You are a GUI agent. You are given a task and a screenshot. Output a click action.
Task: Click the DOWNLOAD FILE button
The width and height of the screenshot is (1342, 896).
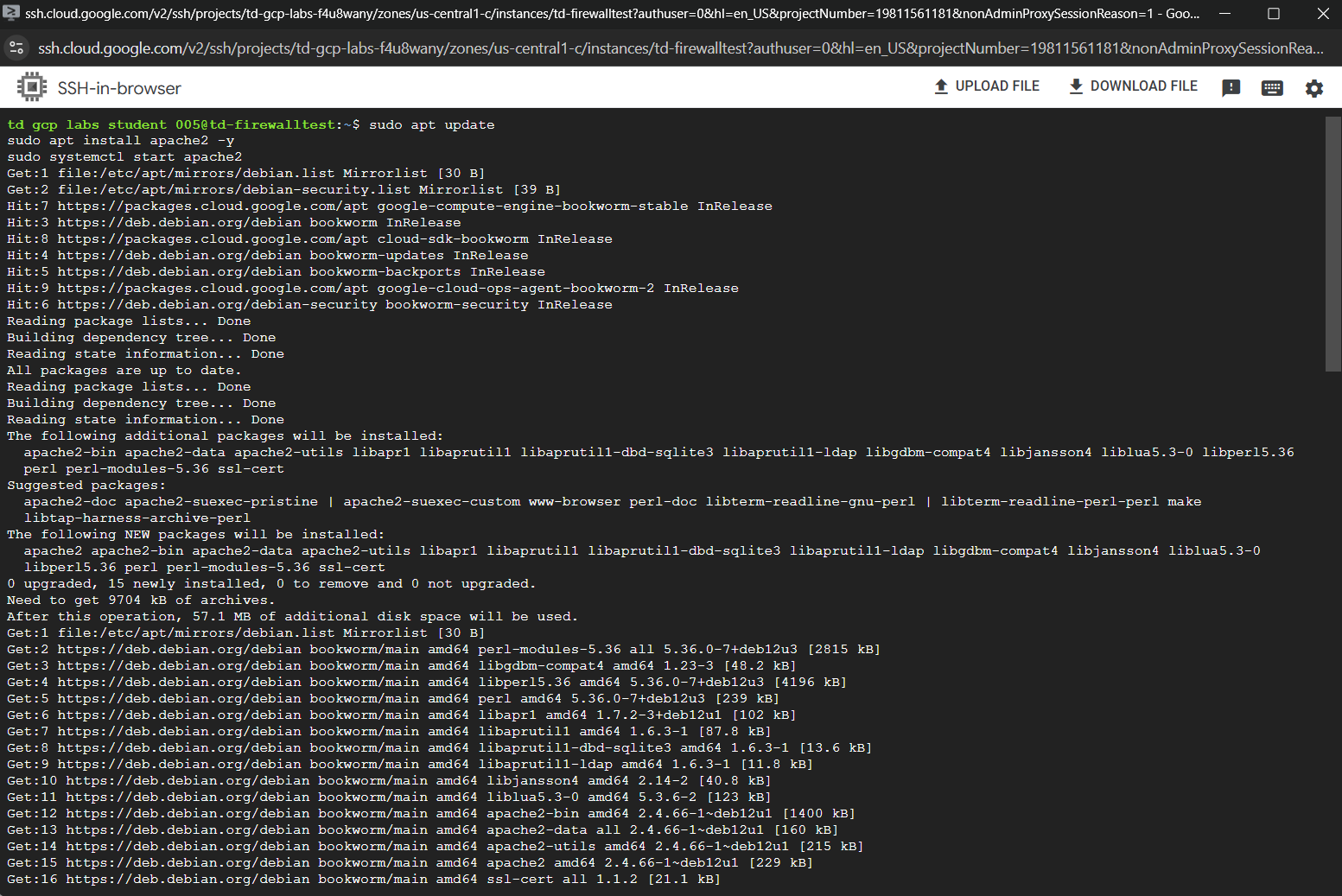tap(1133, 86)
